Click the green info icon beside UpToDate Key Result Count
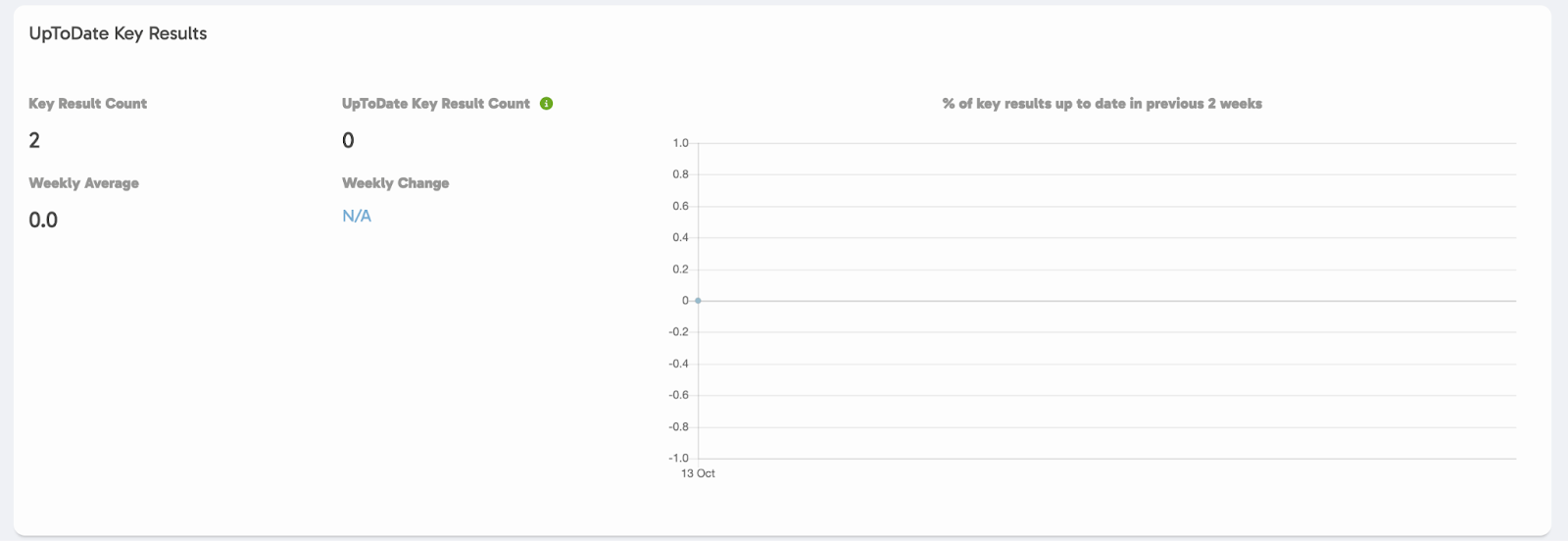This screenshot has height=541, width=1568. 547,104
